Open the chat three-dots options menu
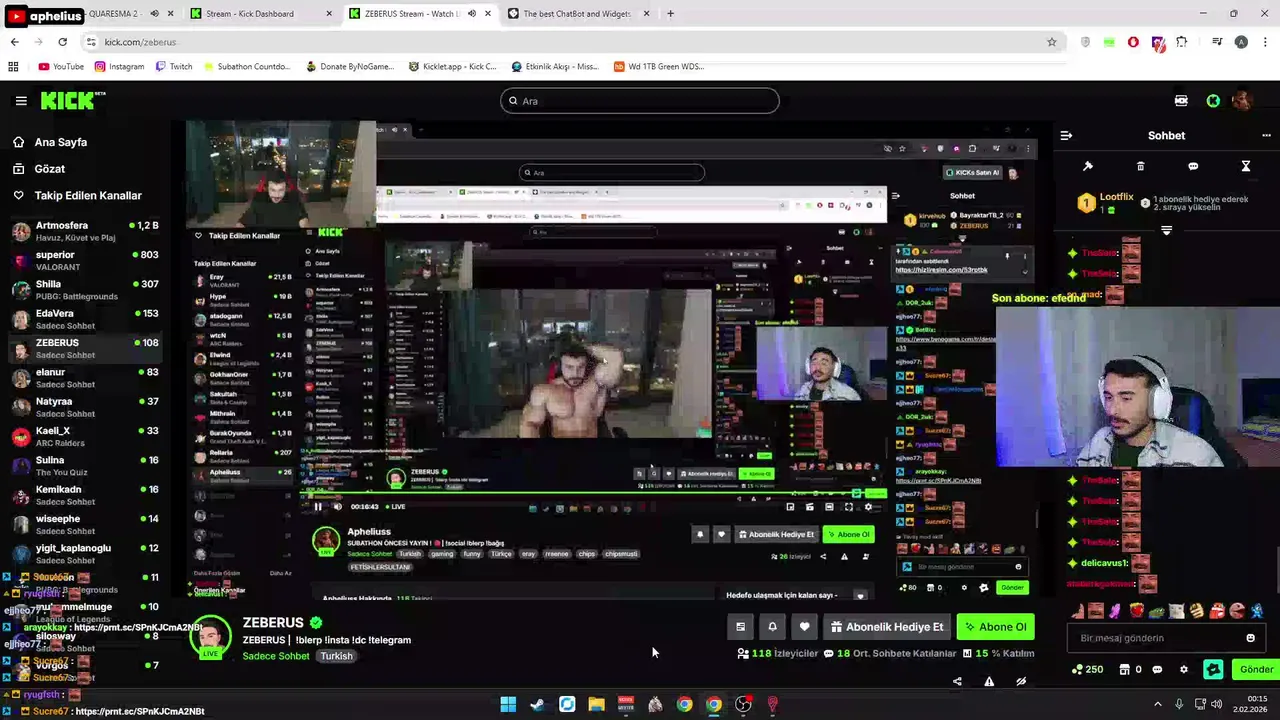The image size is (1280, 720). point(1266,135)
